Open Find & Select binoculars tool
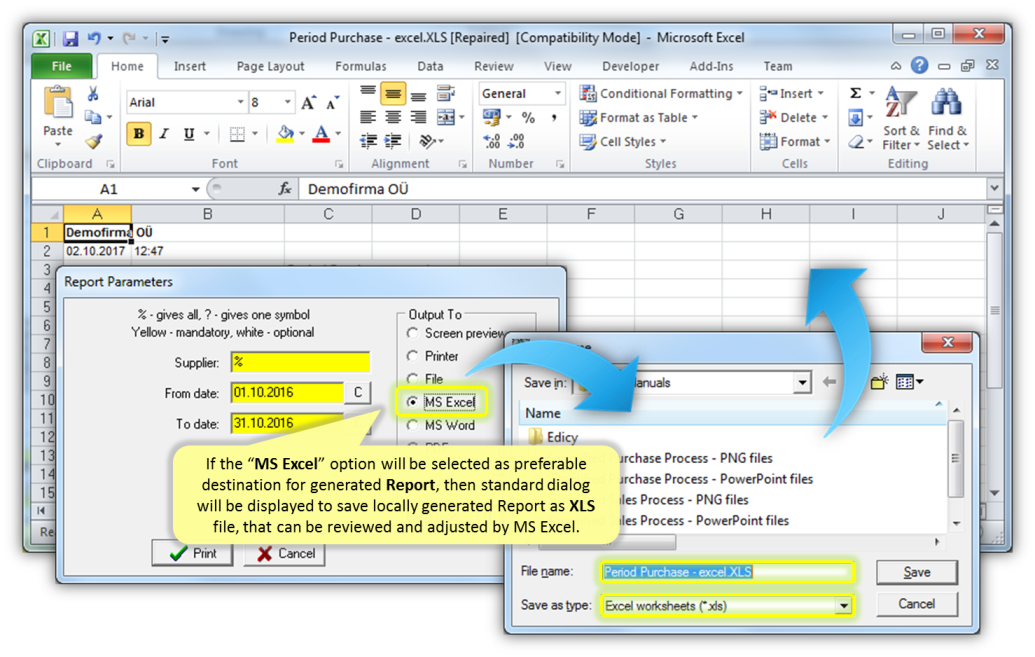The image size is (1035, 657). tap(947, 119)
